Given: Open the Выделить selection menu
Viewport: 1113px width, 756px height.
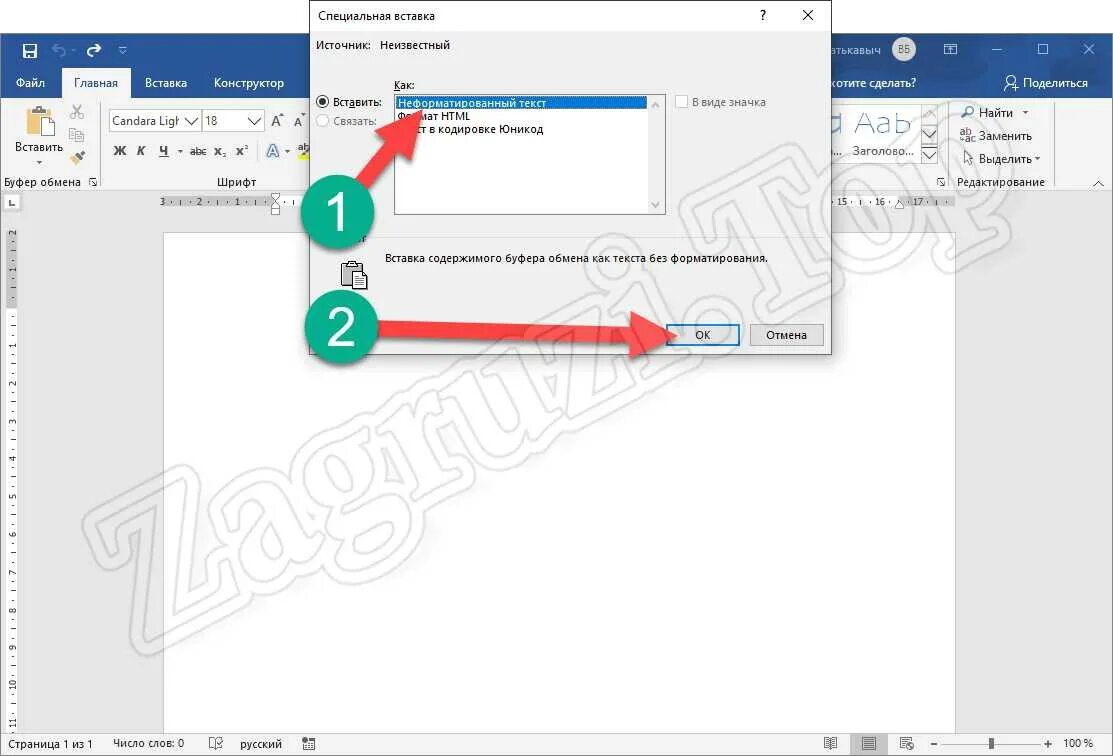Looking at the screenshot, I should click(1001, 159).
